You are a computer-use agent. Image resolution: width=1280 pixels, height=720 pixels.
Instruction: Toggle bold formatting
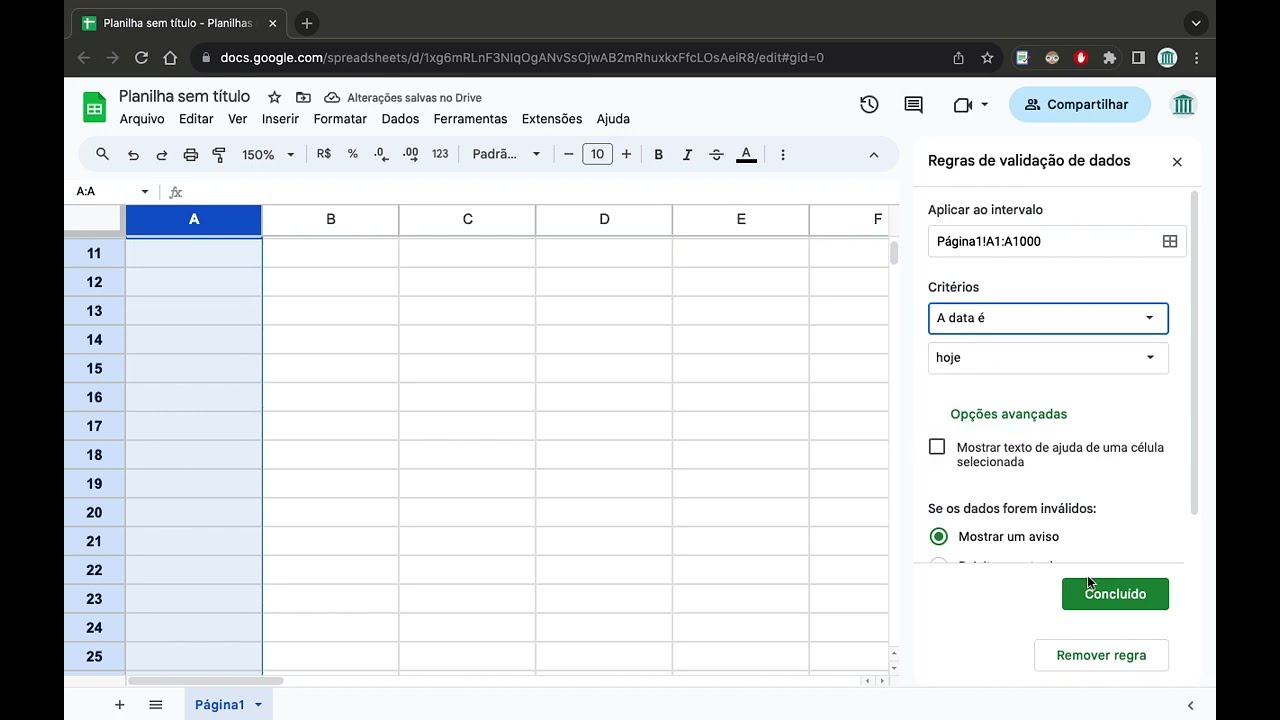(x=658, y=154)
